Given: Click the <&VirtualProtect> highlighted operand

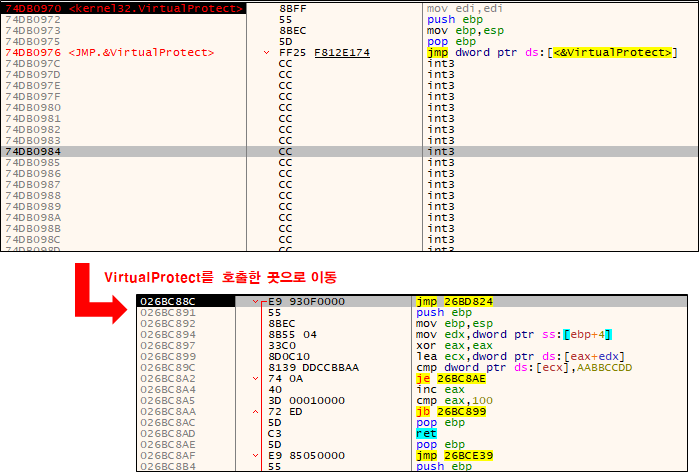Looking at the screenshot, I should pos(612,53).
